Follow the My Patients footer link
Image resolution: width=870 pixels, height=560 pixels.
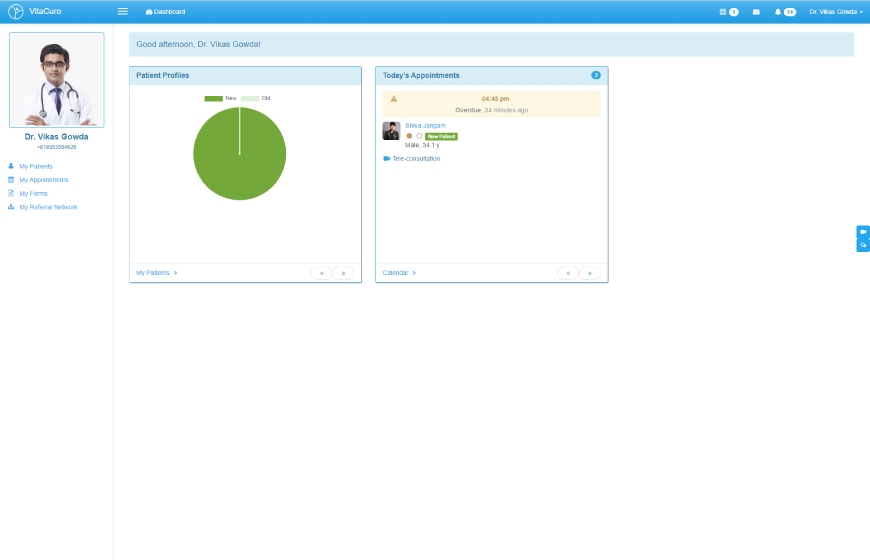tap(157, 273)
